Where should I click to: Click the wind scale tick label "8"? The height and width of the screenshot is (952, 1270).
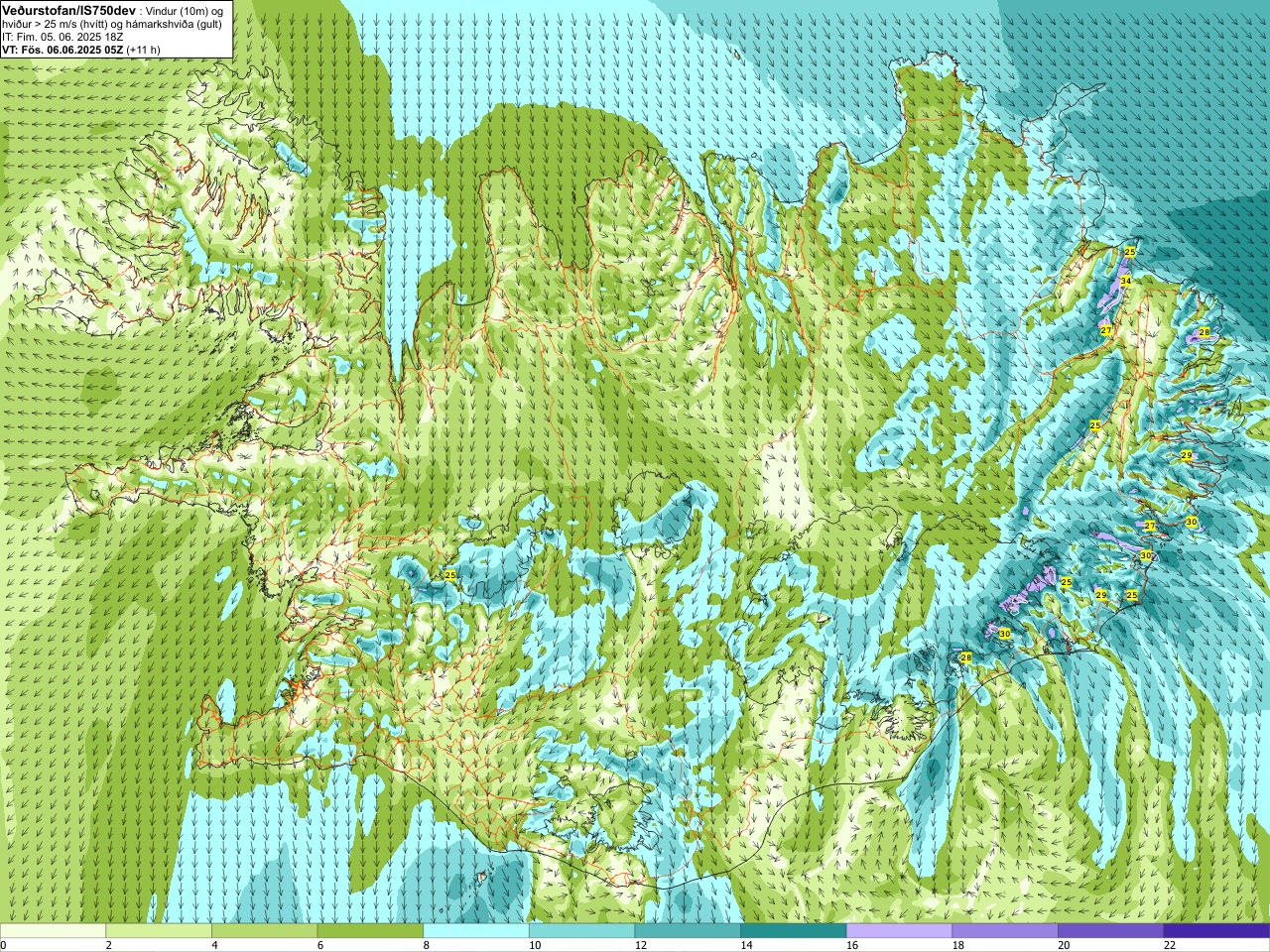427,945
